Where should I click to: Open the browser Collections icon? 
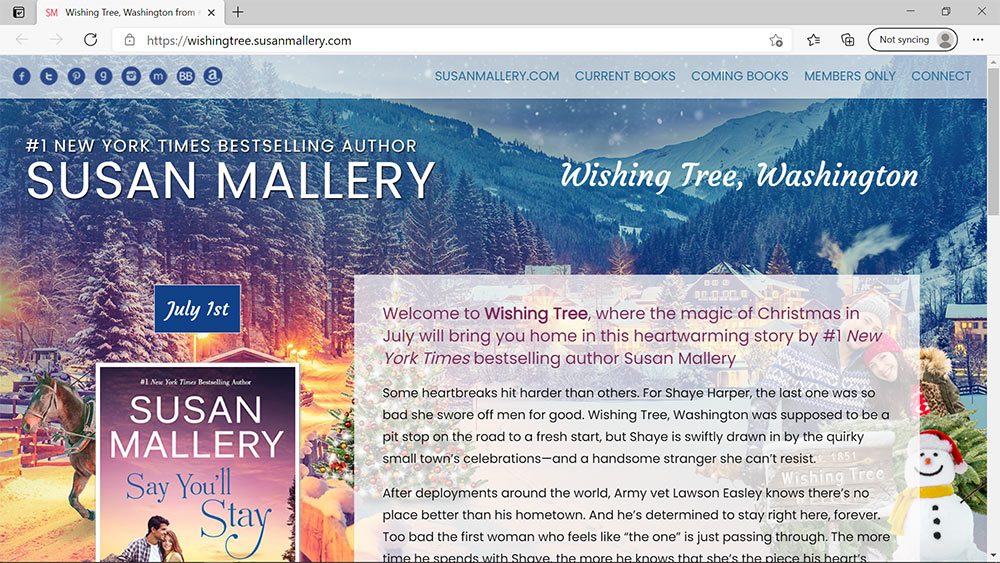848,40
